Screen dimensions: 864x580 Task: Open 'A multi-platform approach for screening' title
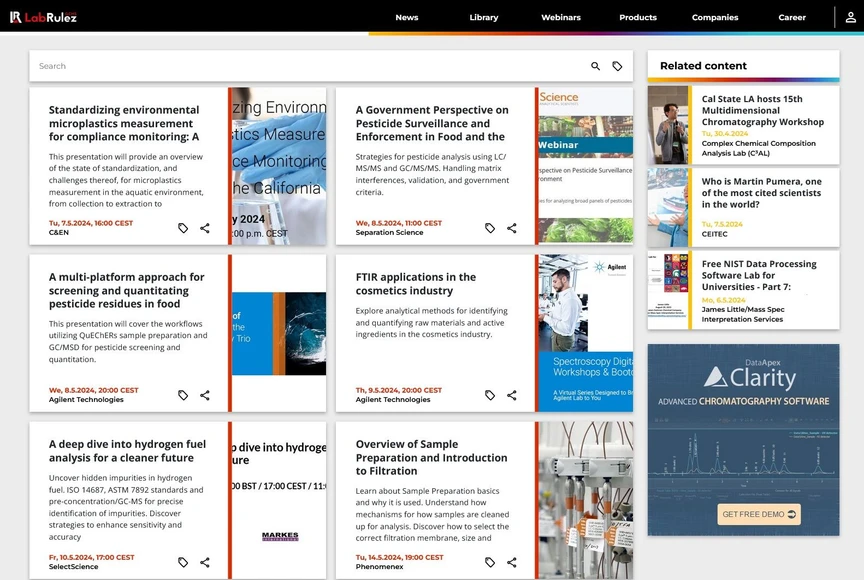click(127, 290)
